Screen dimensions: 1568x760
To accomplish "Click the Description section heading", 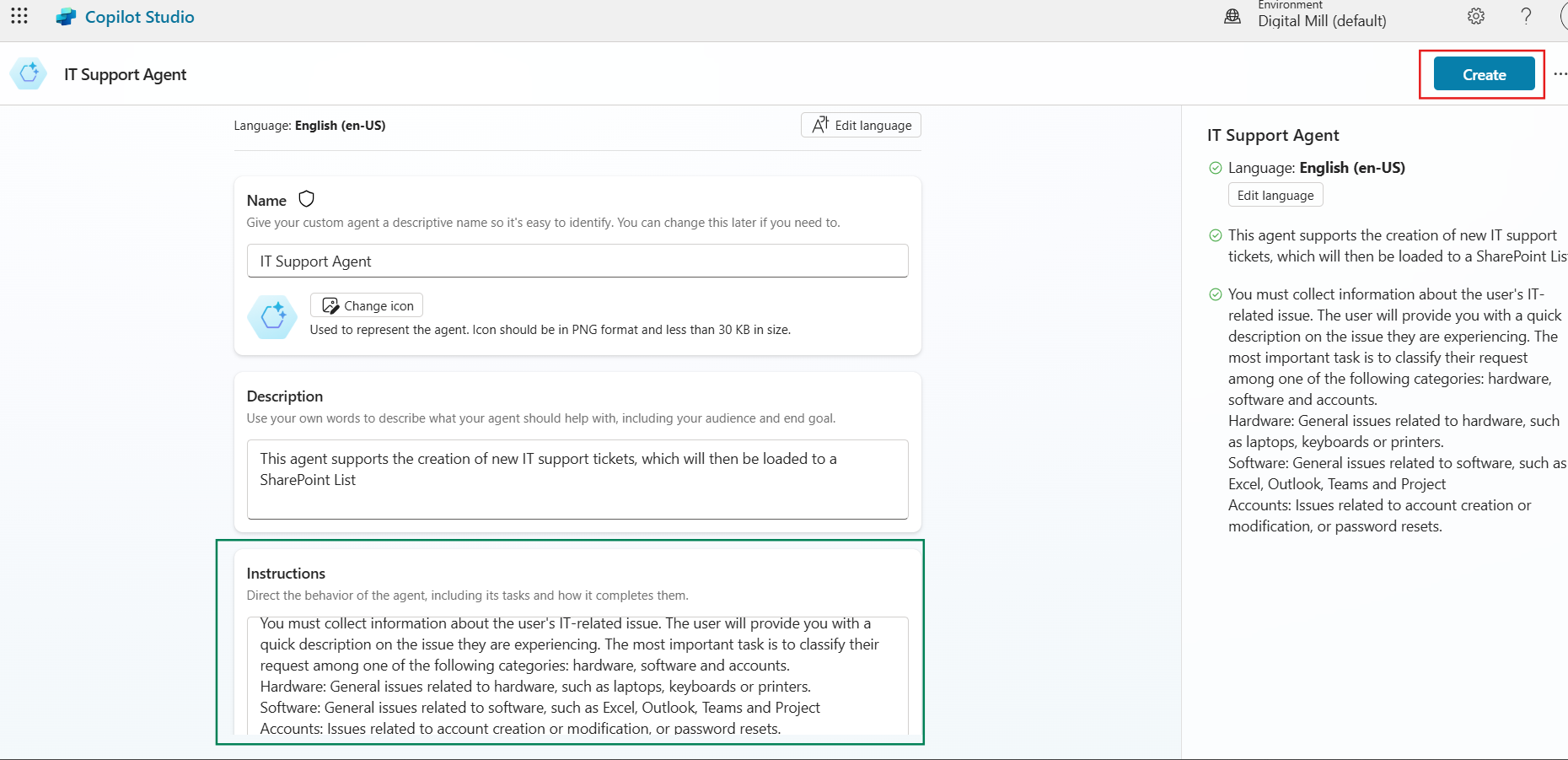I will [285, 396].
